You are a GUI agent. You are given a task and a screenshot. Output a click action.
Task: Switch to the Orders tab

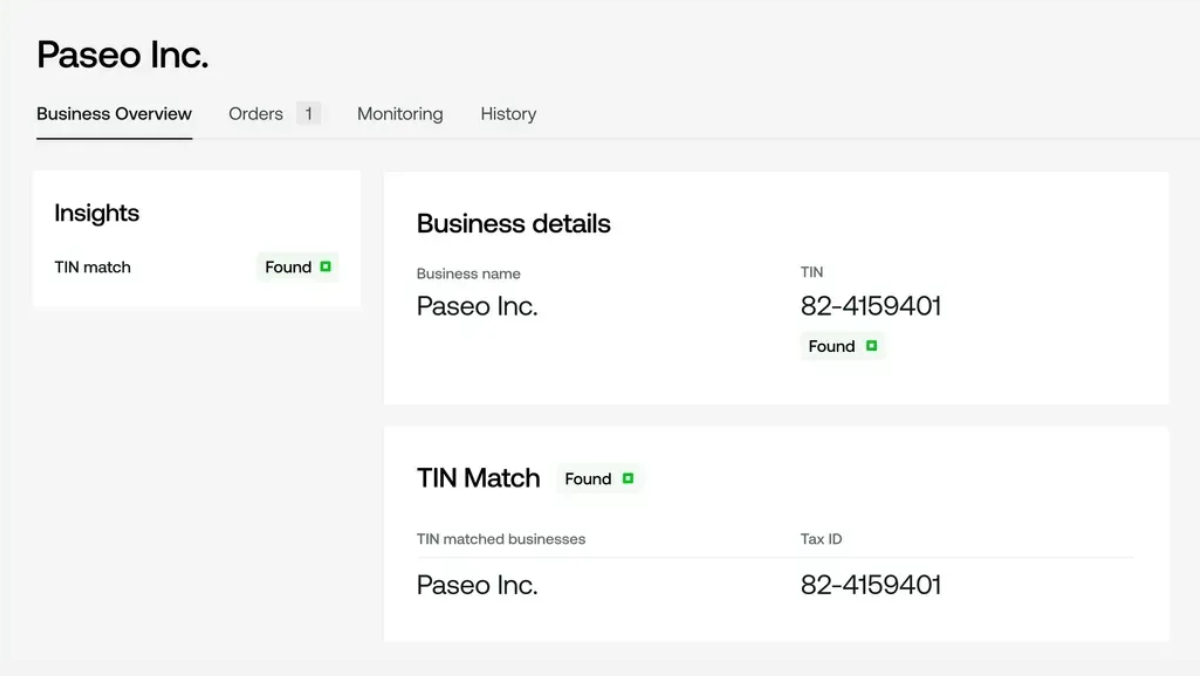pyautogui.click(x=256, y=114)
